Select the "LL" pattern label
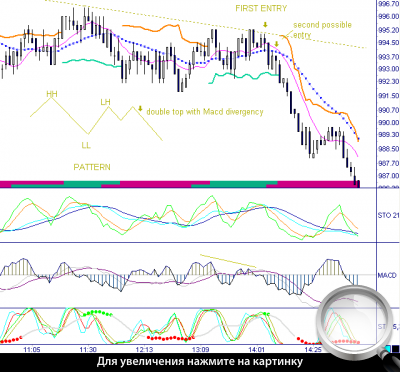 pyautogui.click(x=86, y=145)
